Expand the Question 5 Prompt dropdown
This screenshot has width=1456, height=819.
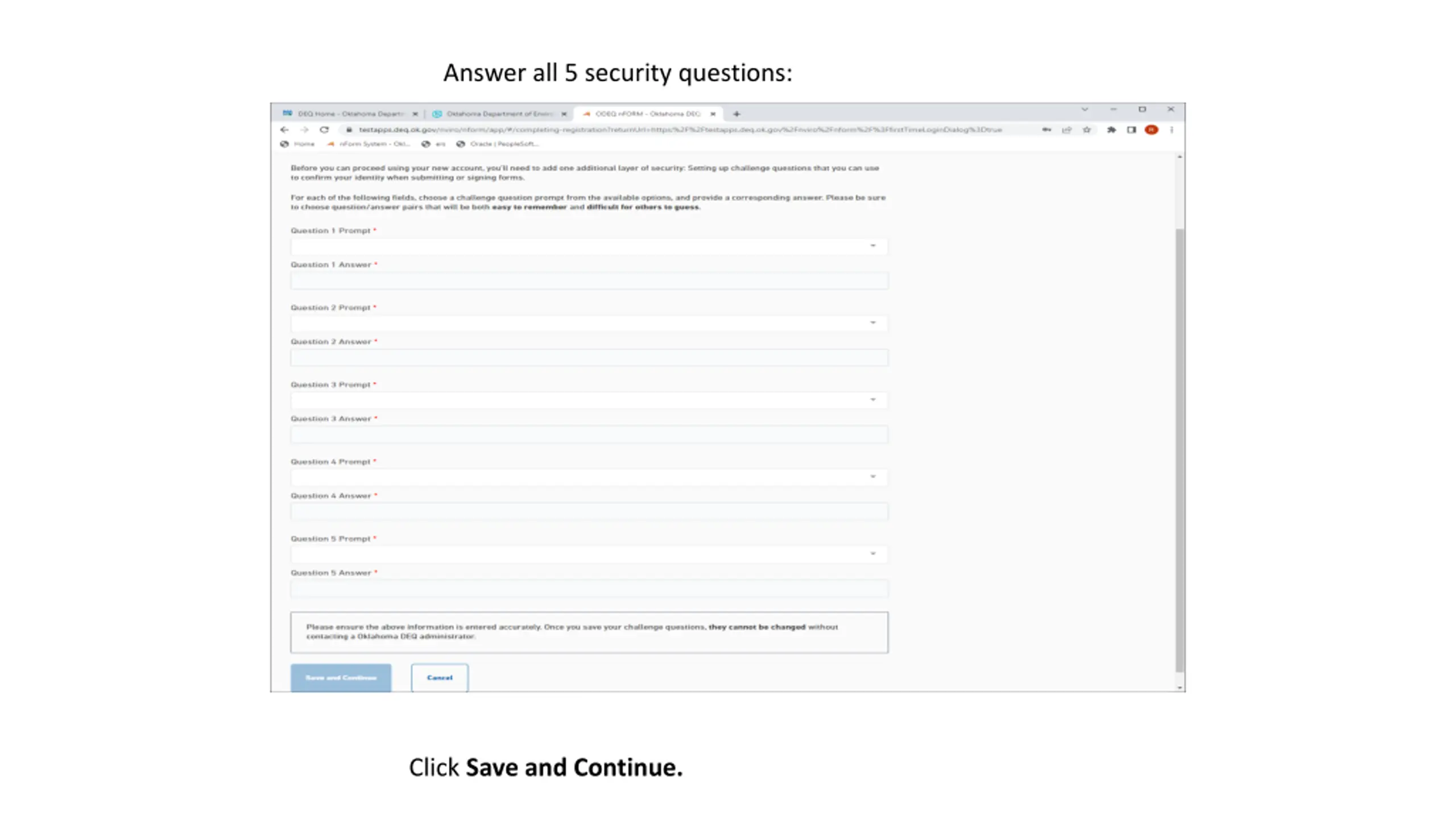(x=589, y=553)
